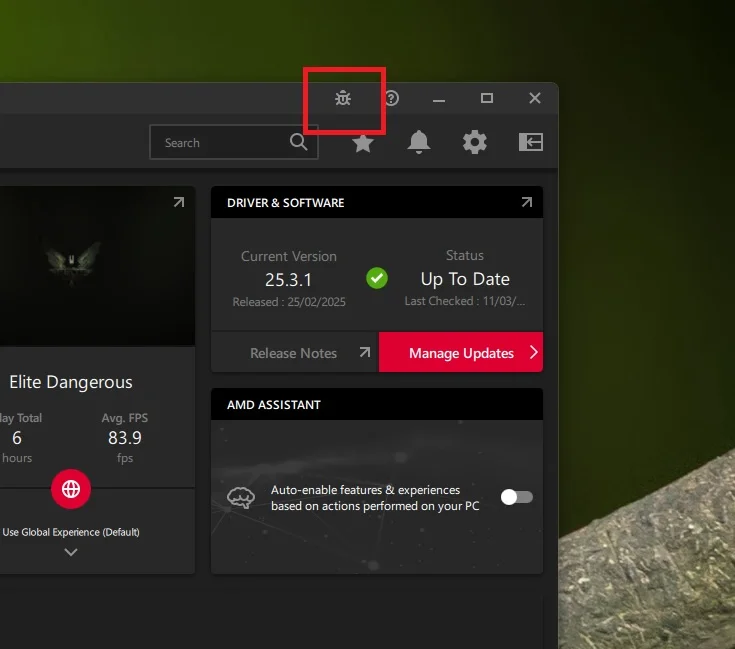Viewport: 735px width, 649px height.
Task: Click the 25.3.1 version number
Action: click(288, 280)
